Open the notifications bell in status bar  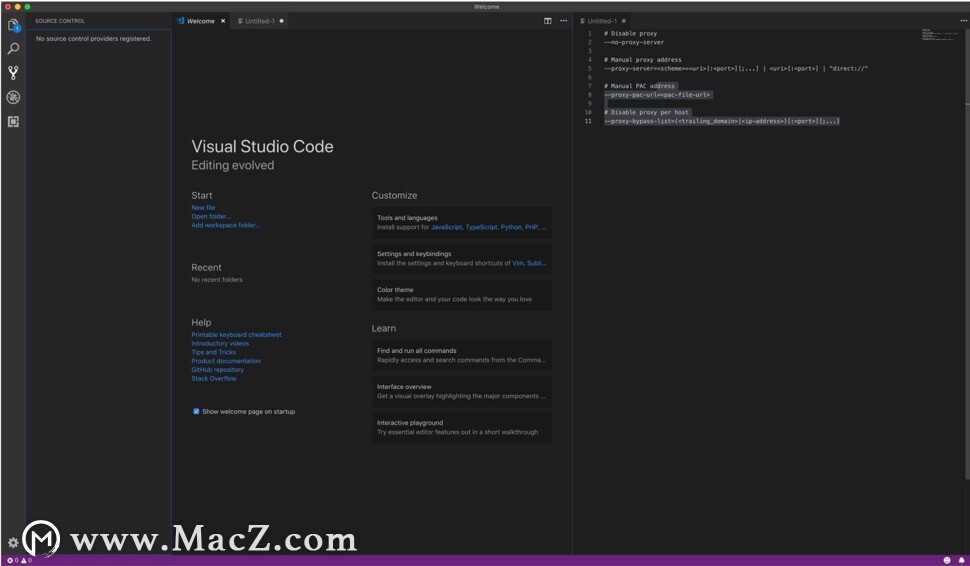pyautogui.click(x=961, y=560)
